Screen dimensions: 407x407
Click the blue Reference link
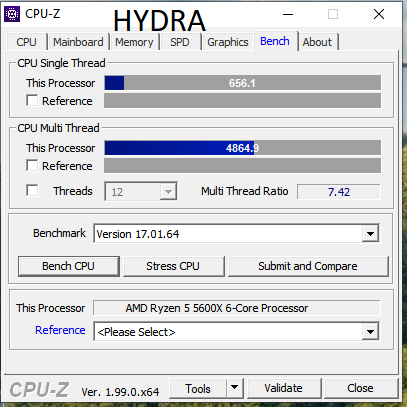(60, 330)
